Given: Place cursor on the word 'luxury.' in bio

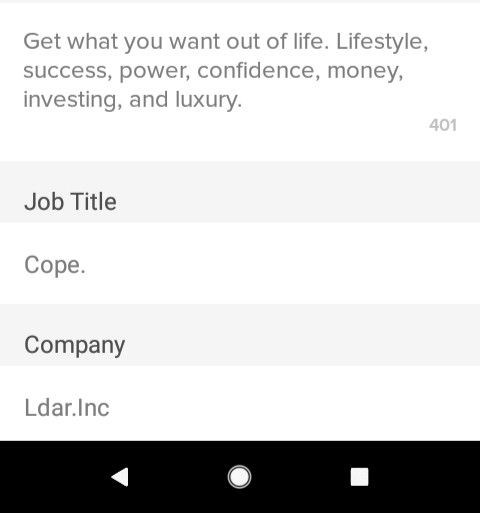Looking at the screenshot, I should (208, 100).
